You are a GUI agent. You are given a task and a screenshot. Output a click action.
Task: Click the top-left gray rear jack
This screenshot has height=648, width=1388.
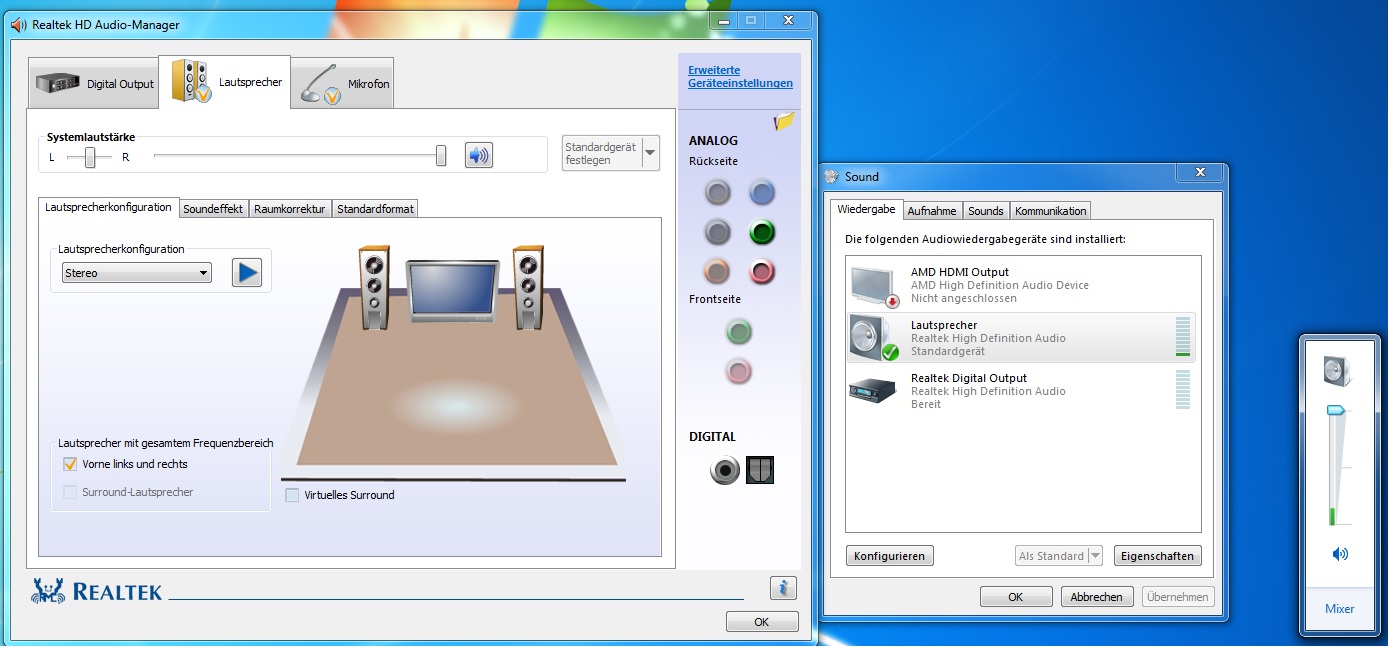717,192
